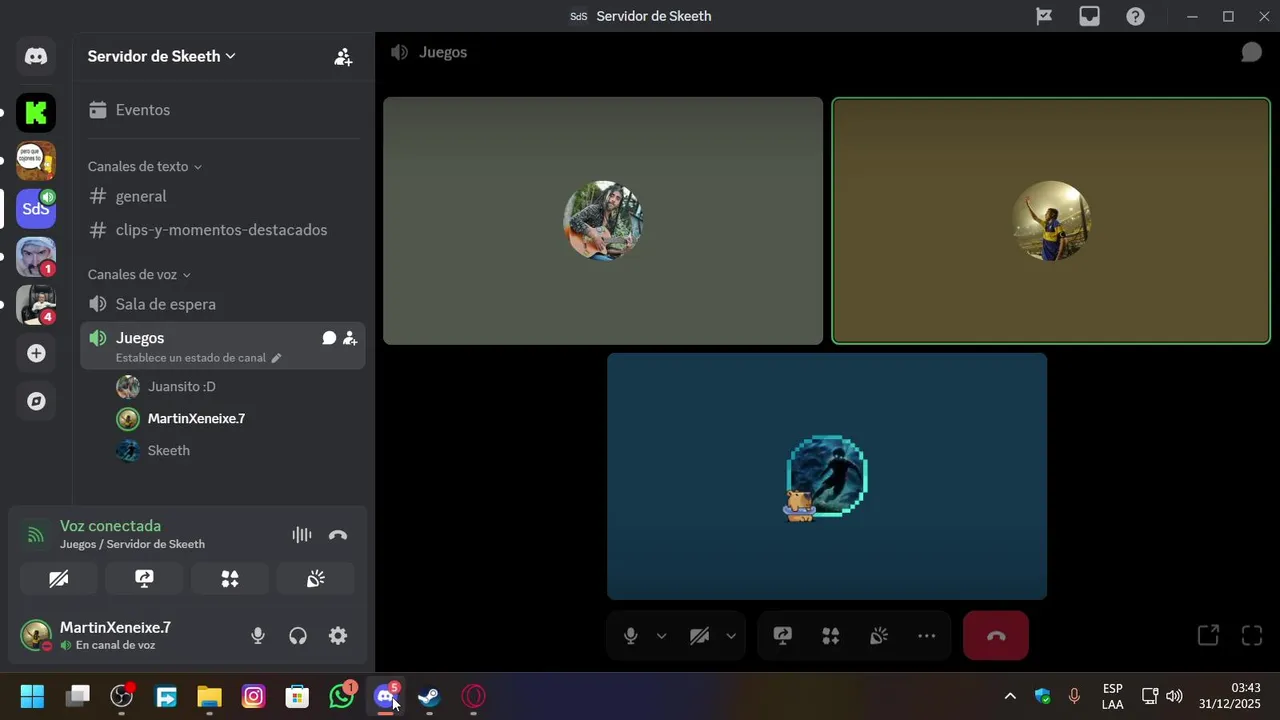
Task: Open Steam from taskbar
Action: tap(429, 696)
